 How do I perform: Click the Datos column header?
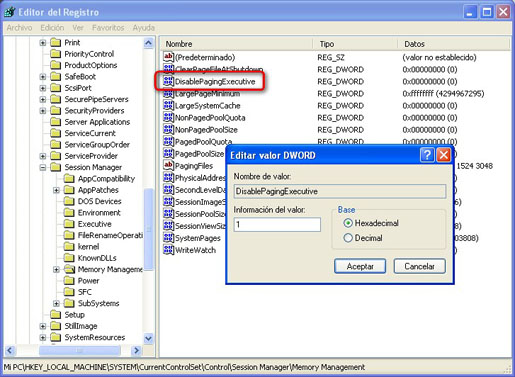[453, 44]
